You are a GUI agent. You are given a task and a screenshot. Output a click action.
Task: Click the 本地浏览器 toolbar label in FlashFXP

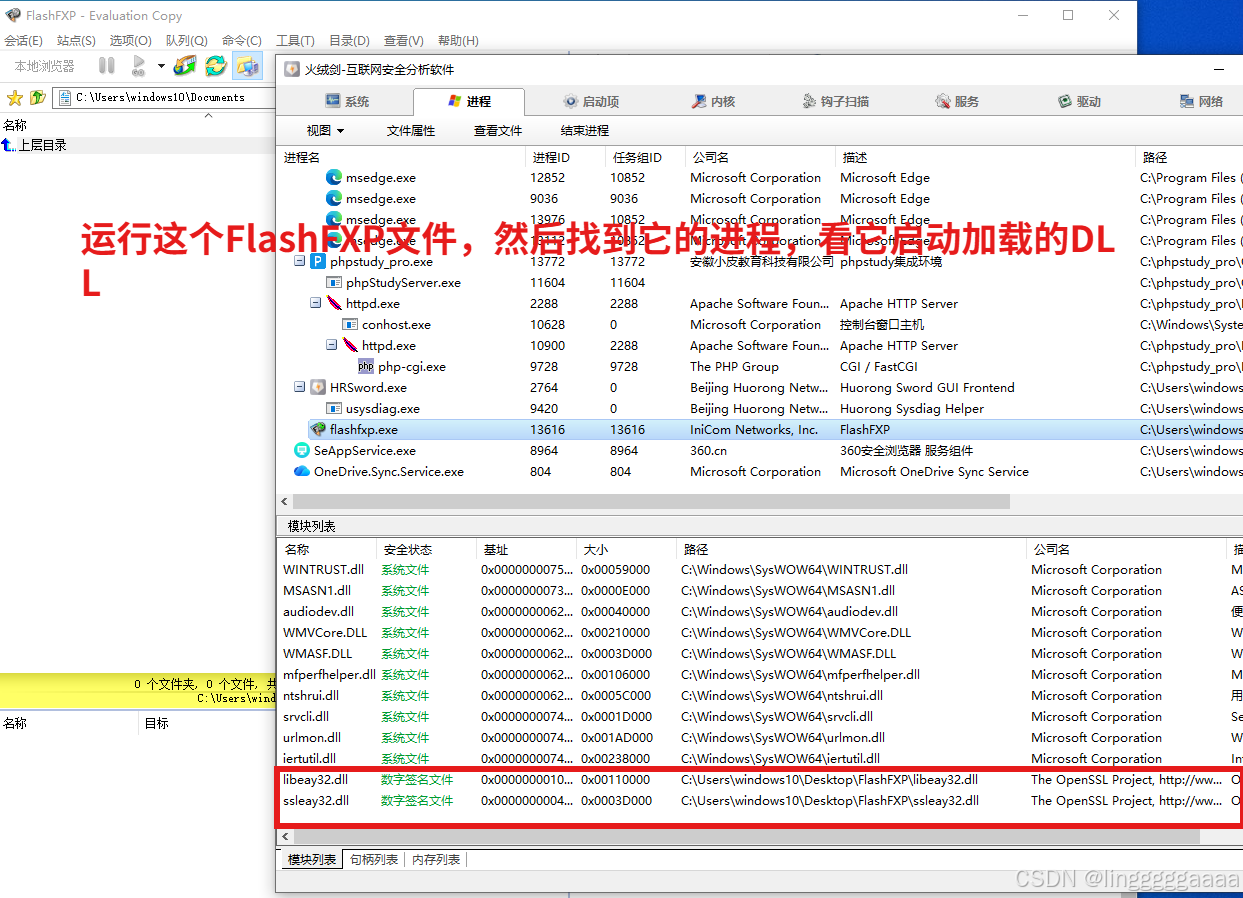tap(44, 66)
